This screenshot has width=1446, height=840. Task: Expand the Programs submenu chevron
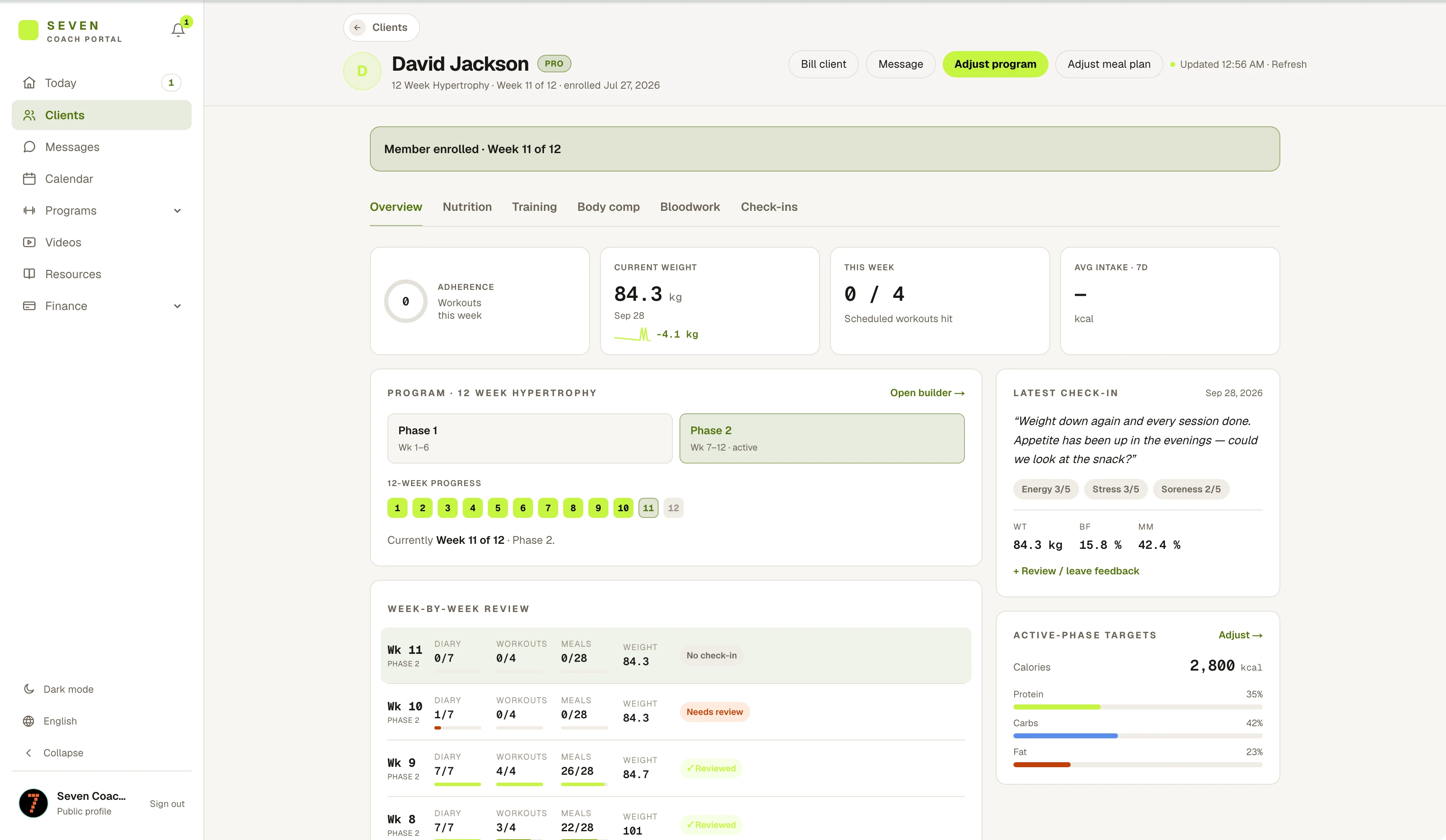(x=177, y=210)
